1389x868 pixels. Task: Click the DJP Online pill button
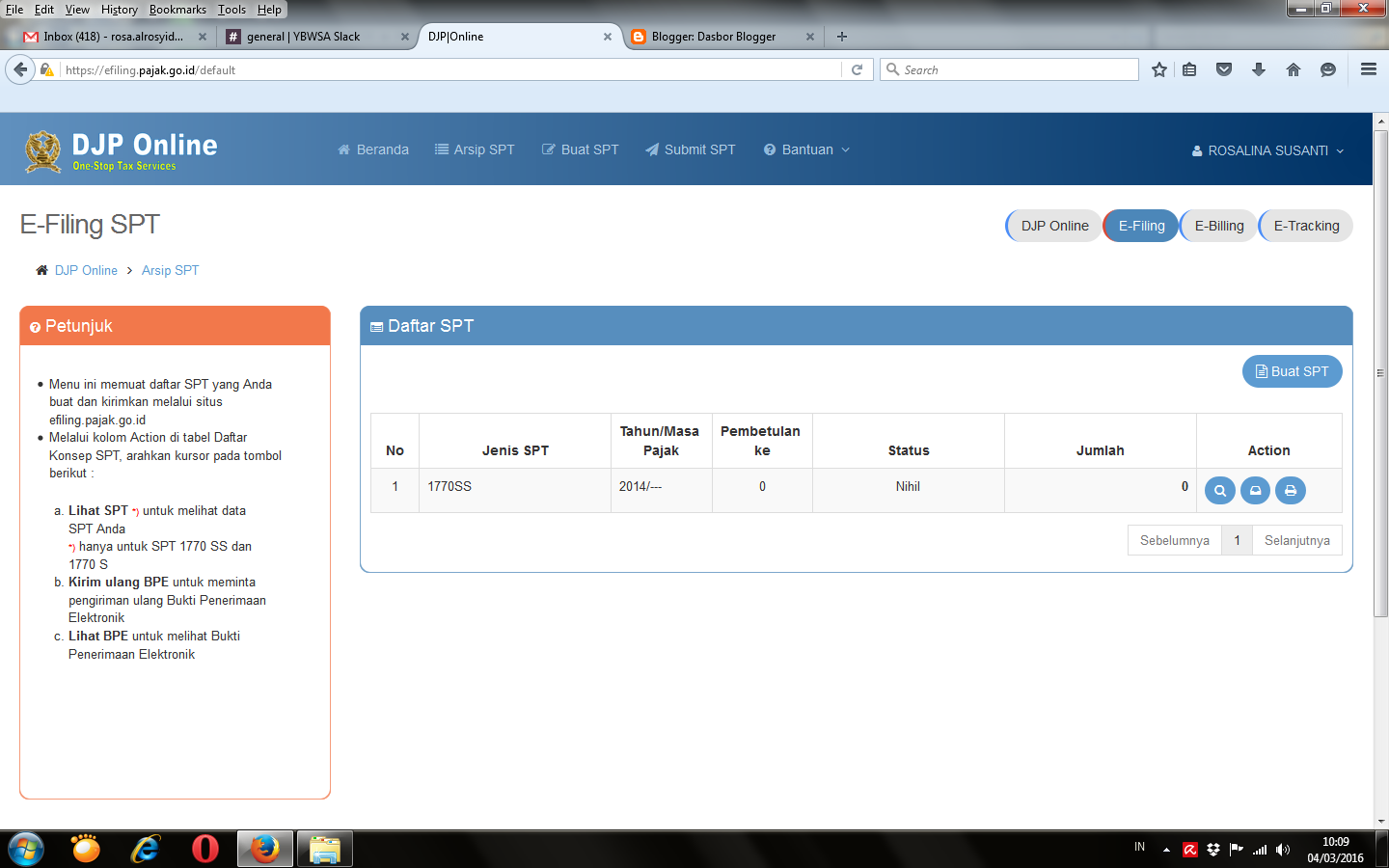coord(1054,226)
